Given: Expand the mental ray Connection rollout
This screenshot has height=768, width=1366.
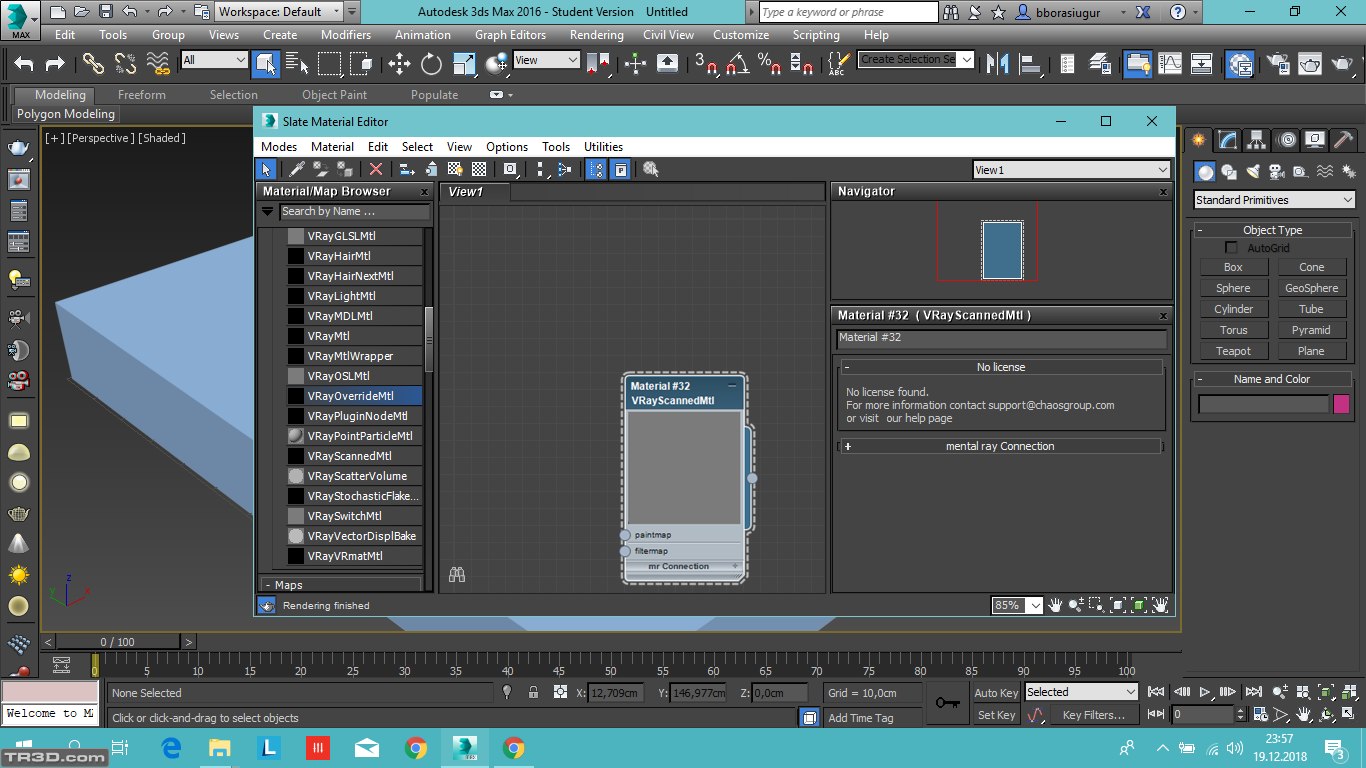Looking at the screenshot, I should point(999,446).
